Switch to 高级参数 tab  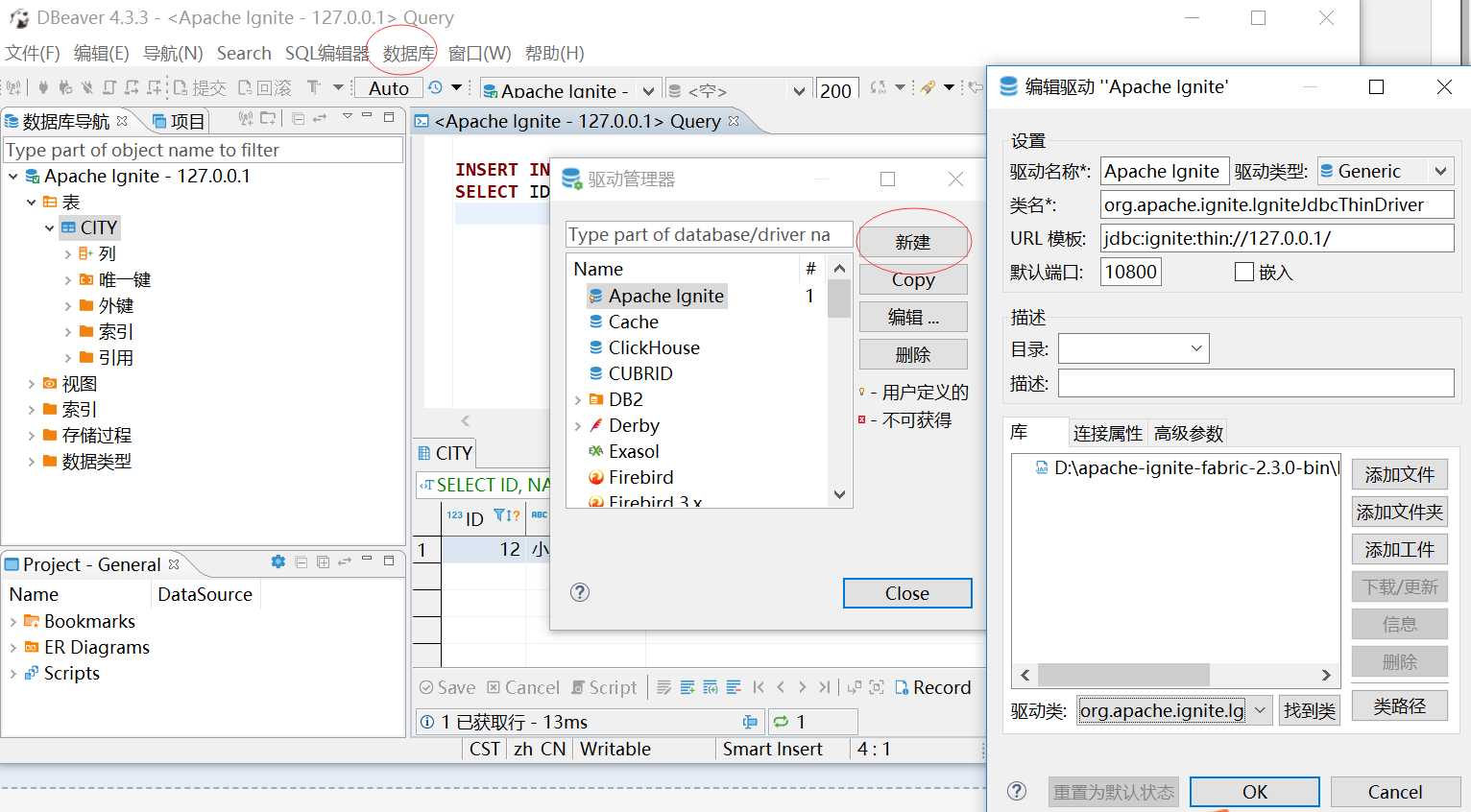click(x=1189, y=434)
